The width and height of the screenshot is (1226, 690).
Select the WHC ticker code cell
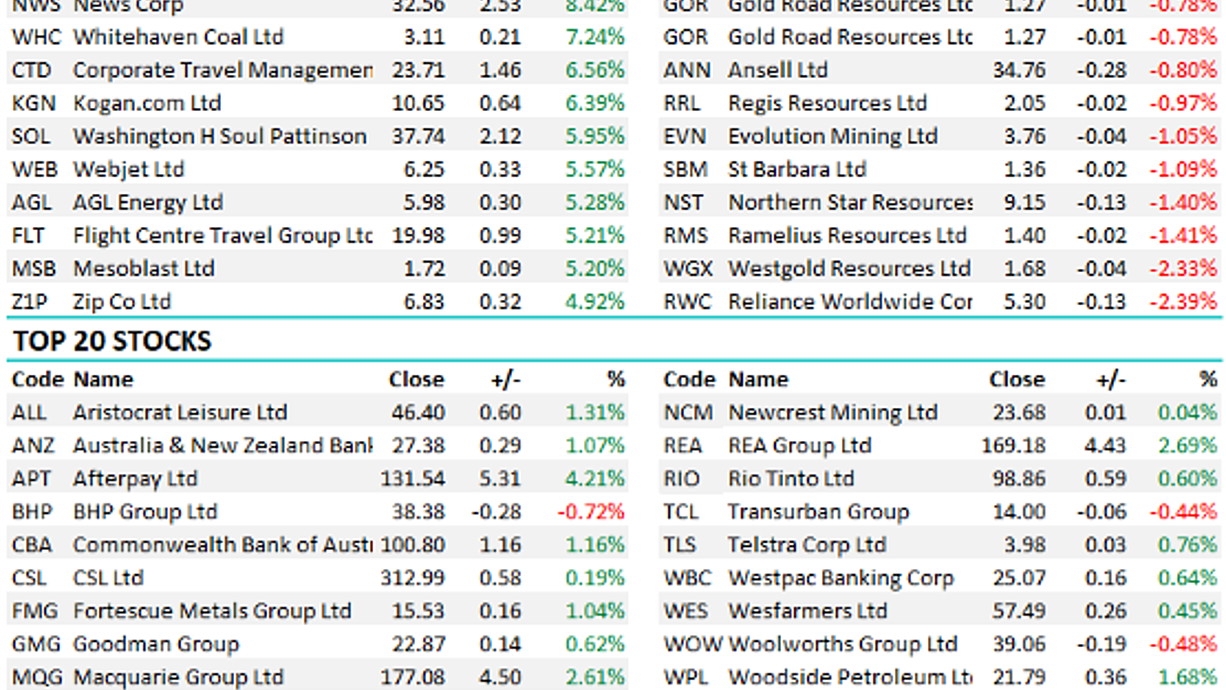coord(36,37)
